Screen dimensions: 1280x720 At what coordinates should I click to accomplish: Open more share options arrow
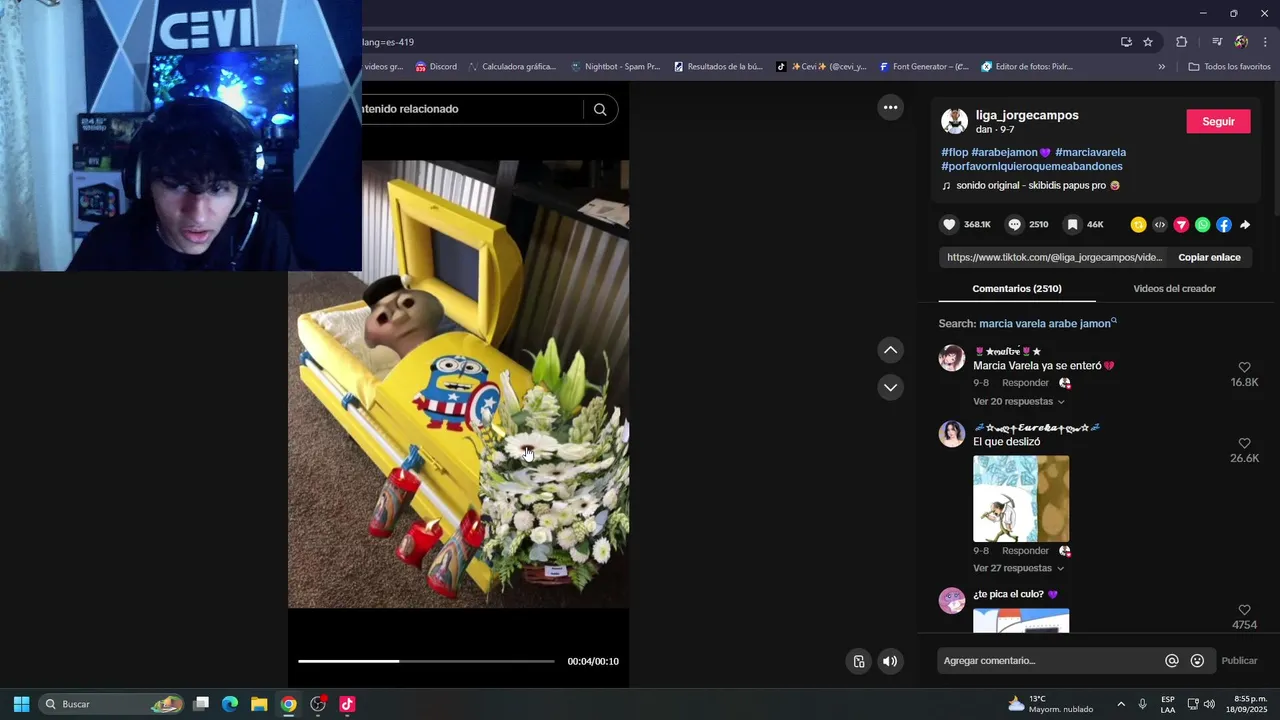coord(1245,225)
